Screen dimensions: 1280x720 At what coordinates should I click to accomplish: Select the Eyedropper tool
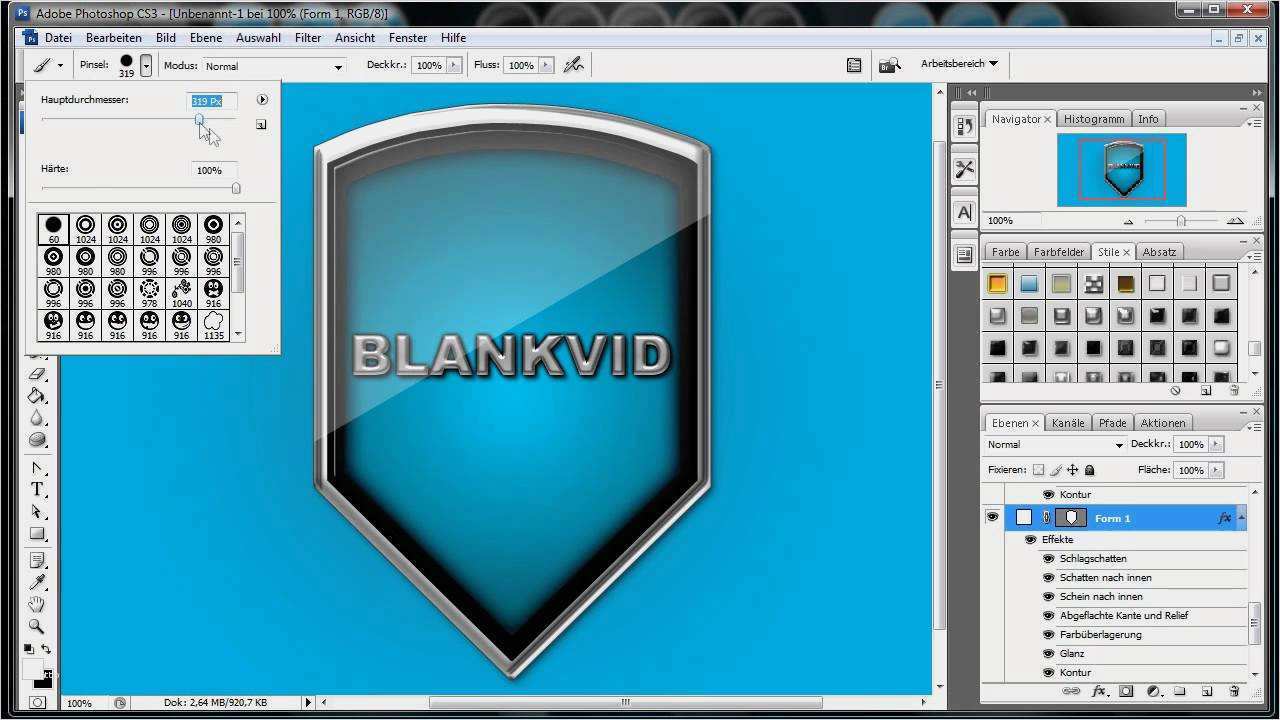37,582
